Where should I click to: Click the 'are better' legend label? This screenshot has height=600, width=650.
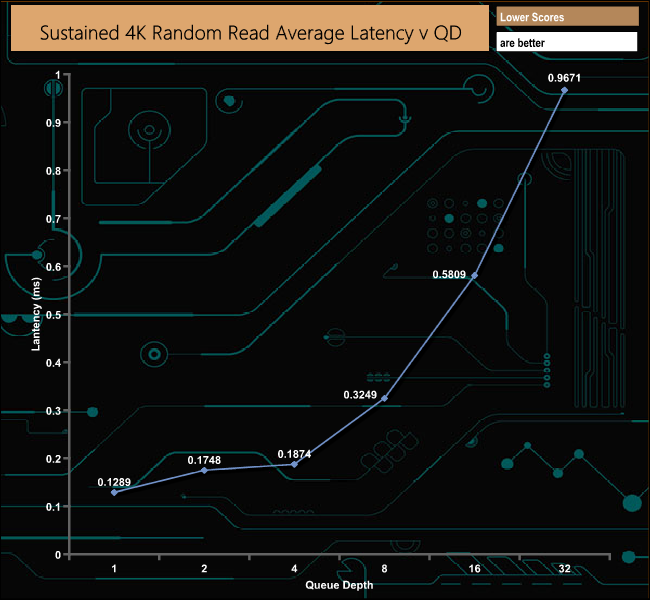[x=522, y=43]
